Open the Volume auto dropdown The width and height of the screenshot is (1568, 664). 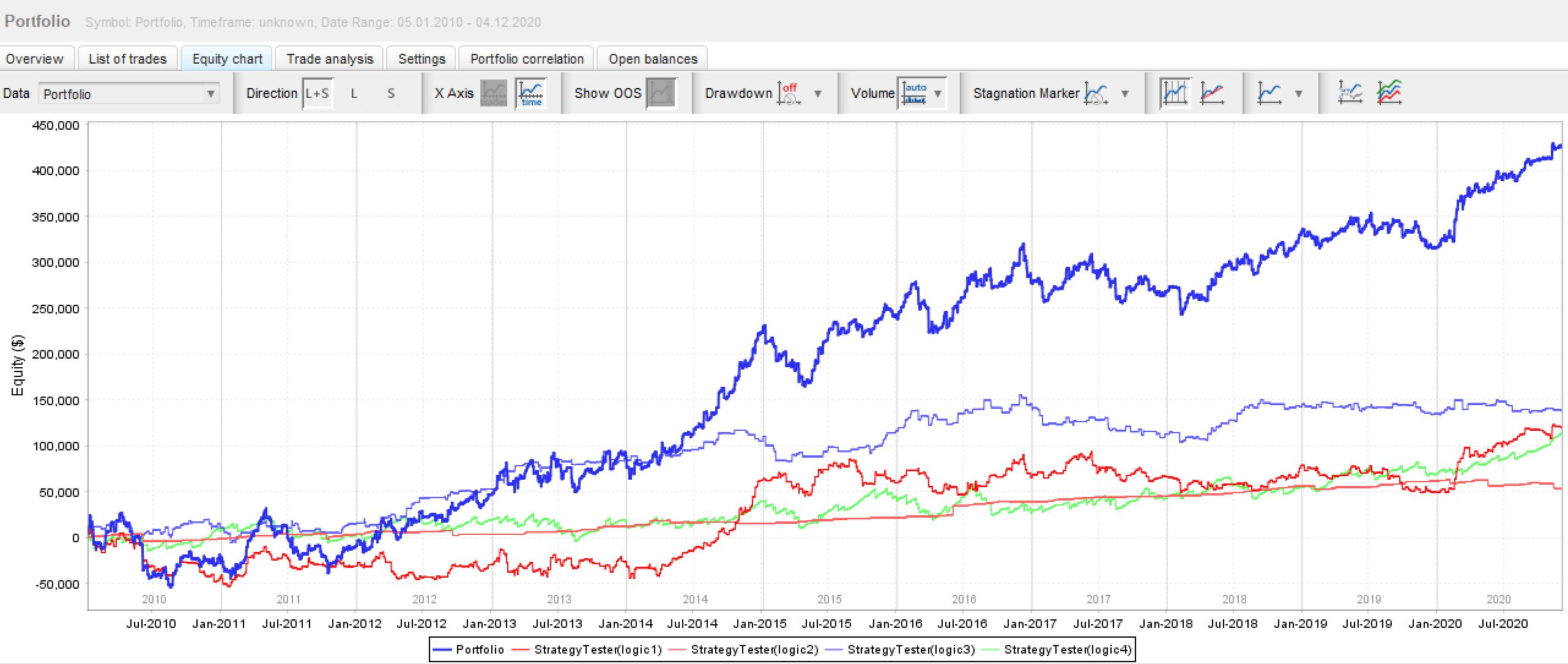click(922, 94)
